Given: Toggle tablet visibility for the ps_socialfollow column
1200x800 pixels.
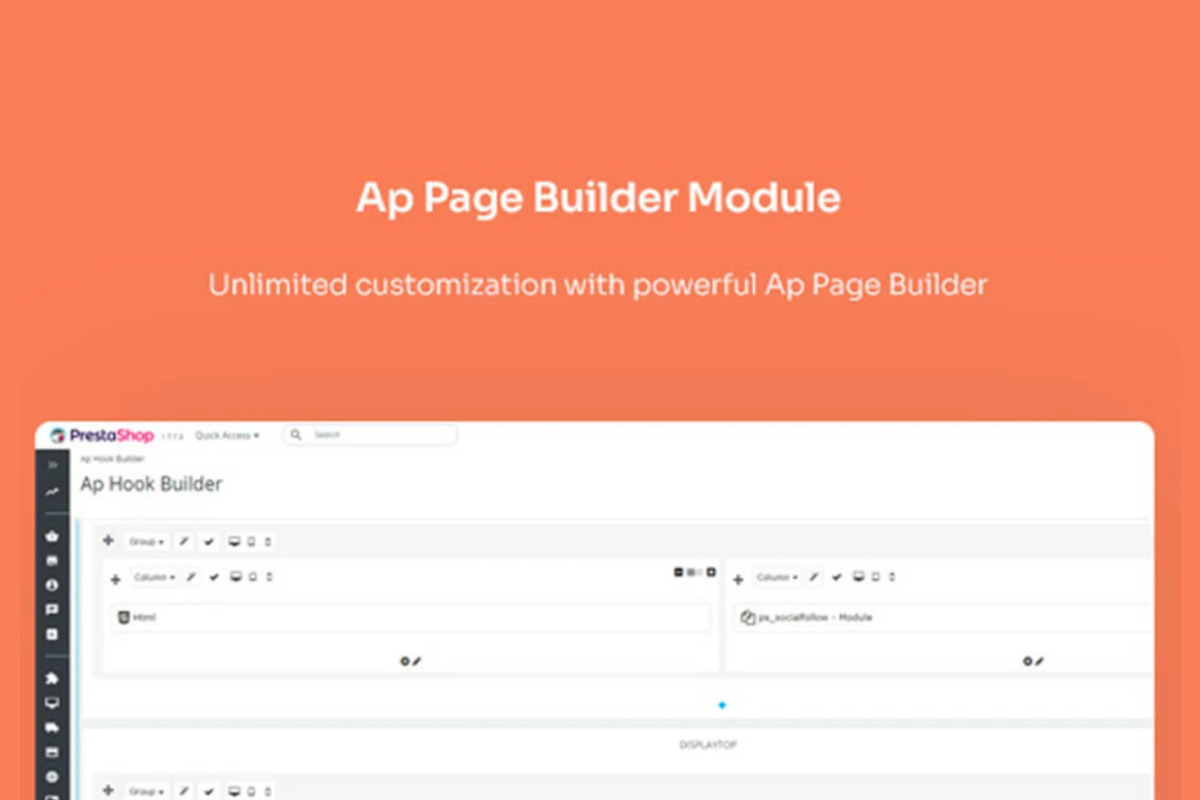Looking at the screenshot, I should [x=875, y=577].
